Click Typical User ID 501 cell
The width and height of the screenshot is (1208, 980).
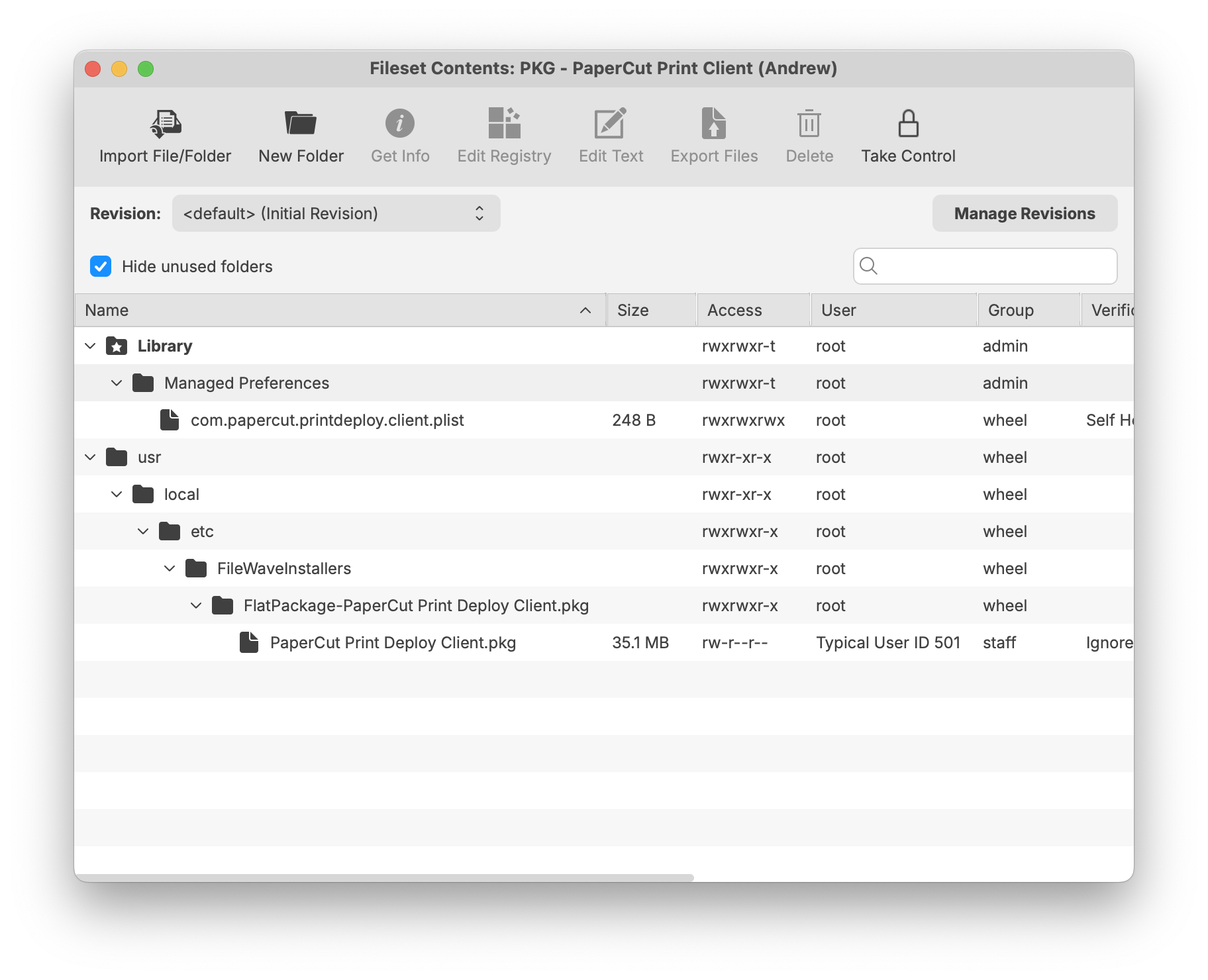click(x=888, y=642)
